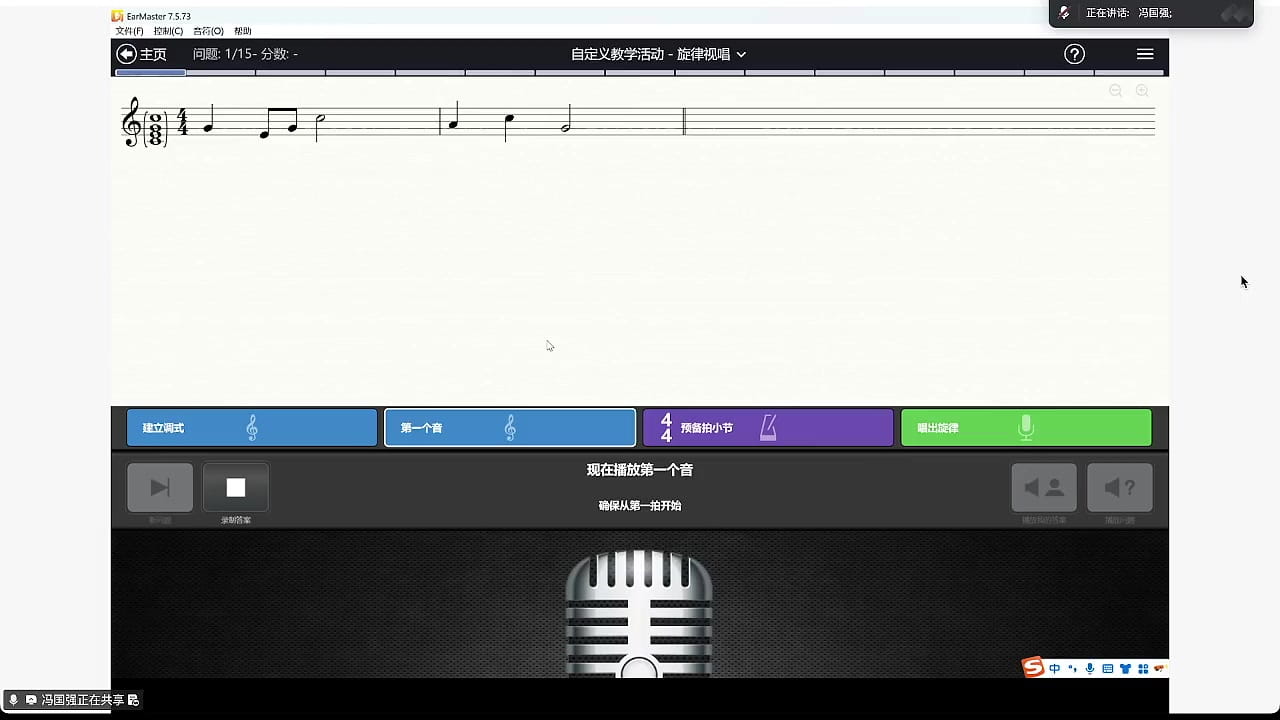Open Sogou skin shirt icon
The image size is (1280, 720).
[1125, 668]
